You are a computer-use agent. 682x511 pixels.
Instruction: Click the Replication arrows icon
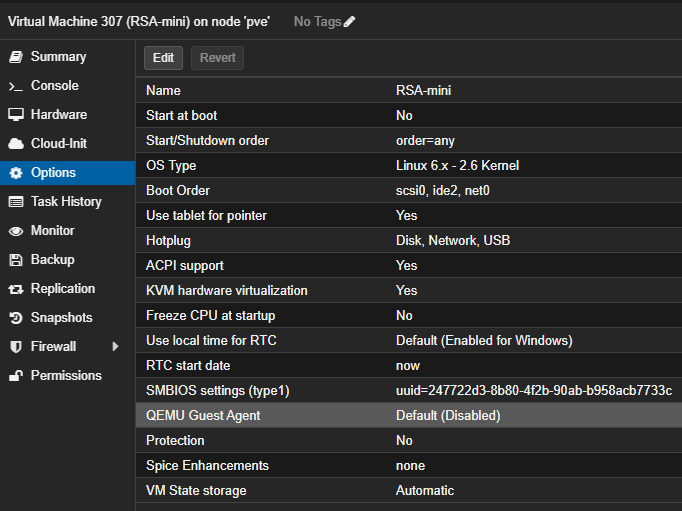tap(15, 289)
